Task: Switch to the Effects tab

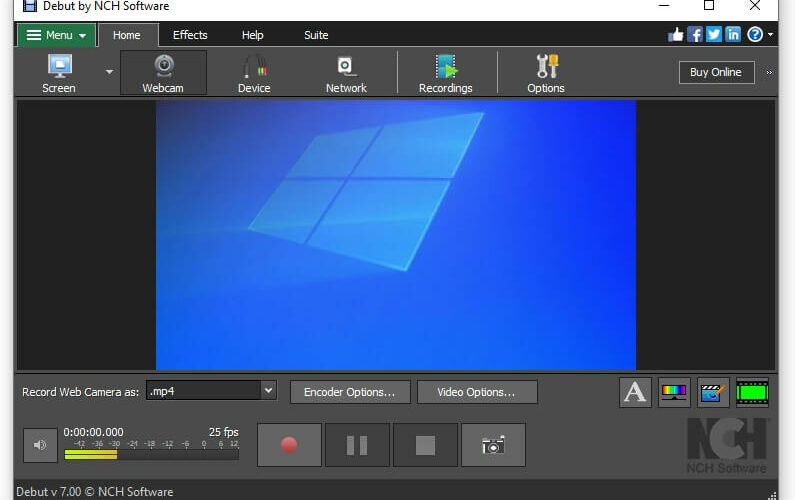Action: click(x=190, y=35)
